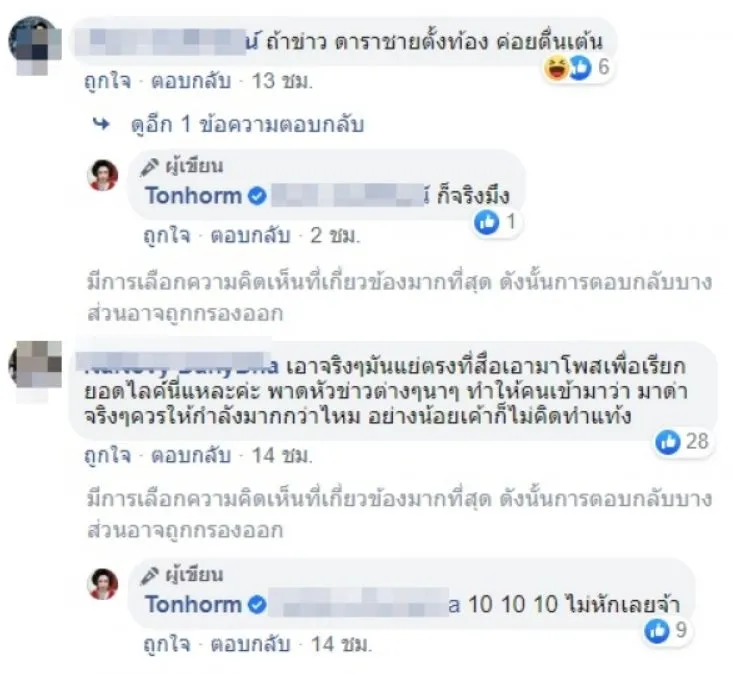Viewport: 733px width, 674px height.
Task: Open the top commenter's profile picture
Action: 32,41
